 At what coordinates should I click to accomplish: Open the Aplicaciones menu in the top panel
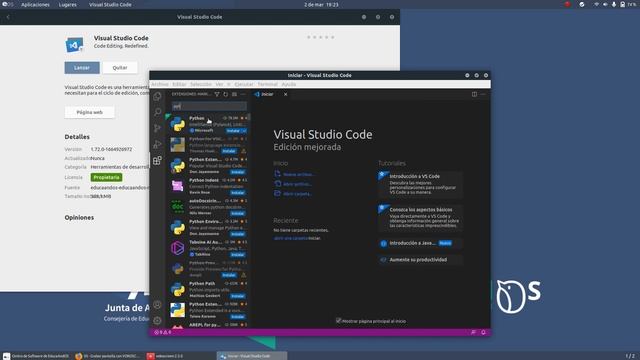(x=35, y=4)
